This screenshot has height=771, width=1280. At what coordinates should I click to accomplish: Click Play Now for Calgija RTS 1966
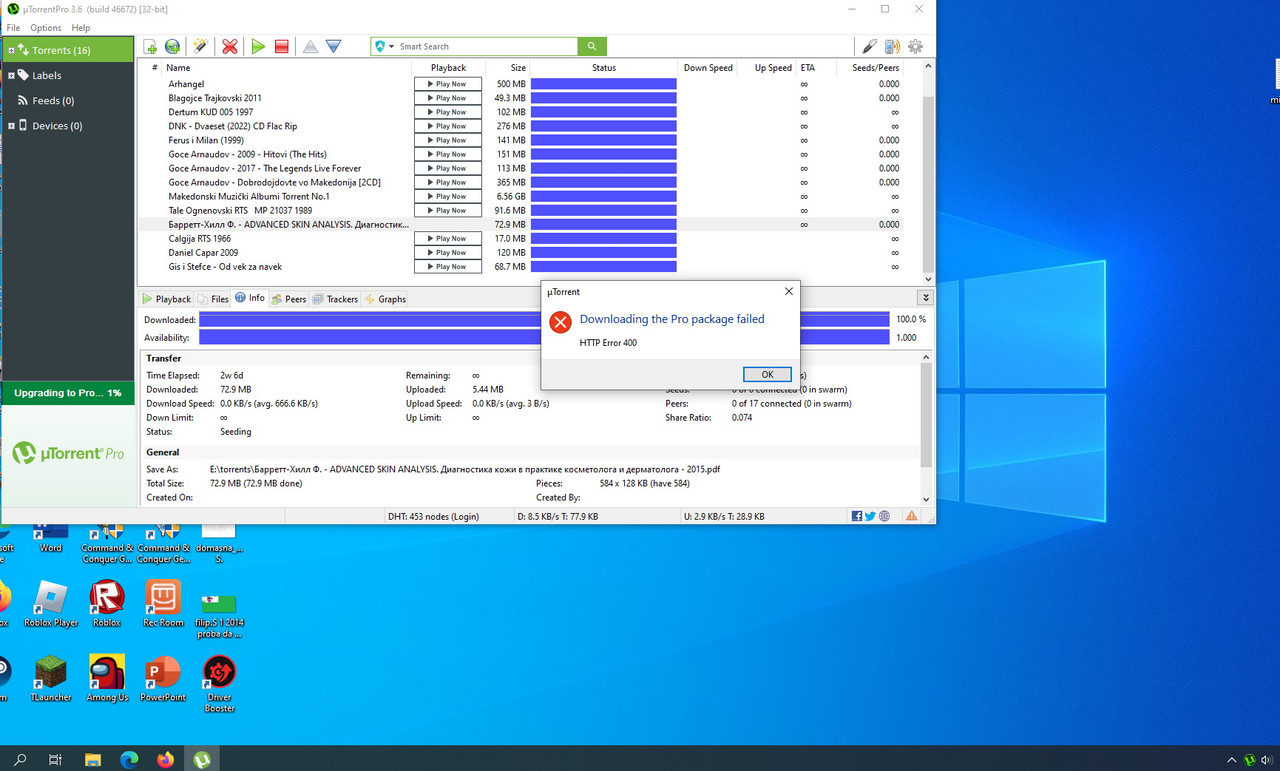click(448, 238)
